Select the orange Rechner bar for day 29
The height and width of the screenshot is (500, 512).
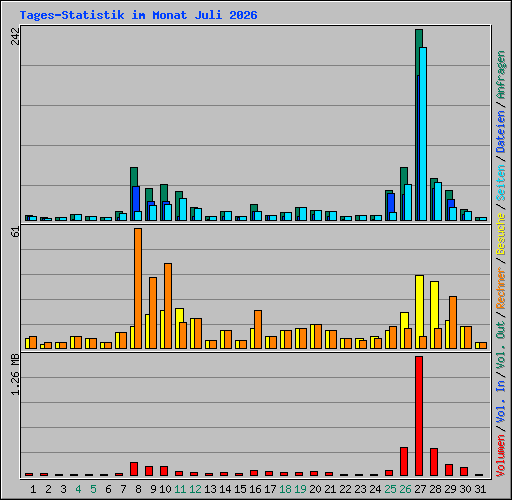pos(453,322)
